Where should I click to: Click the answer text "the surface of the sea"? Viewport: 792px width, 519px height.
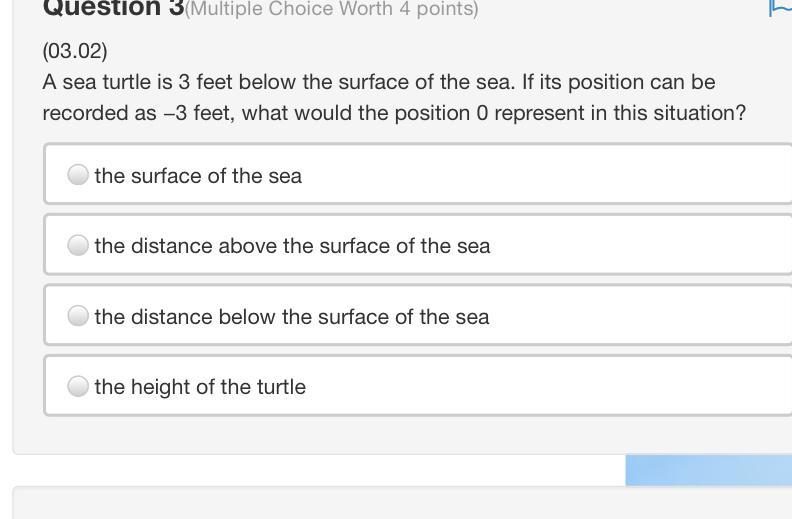[x=198, y=176]
